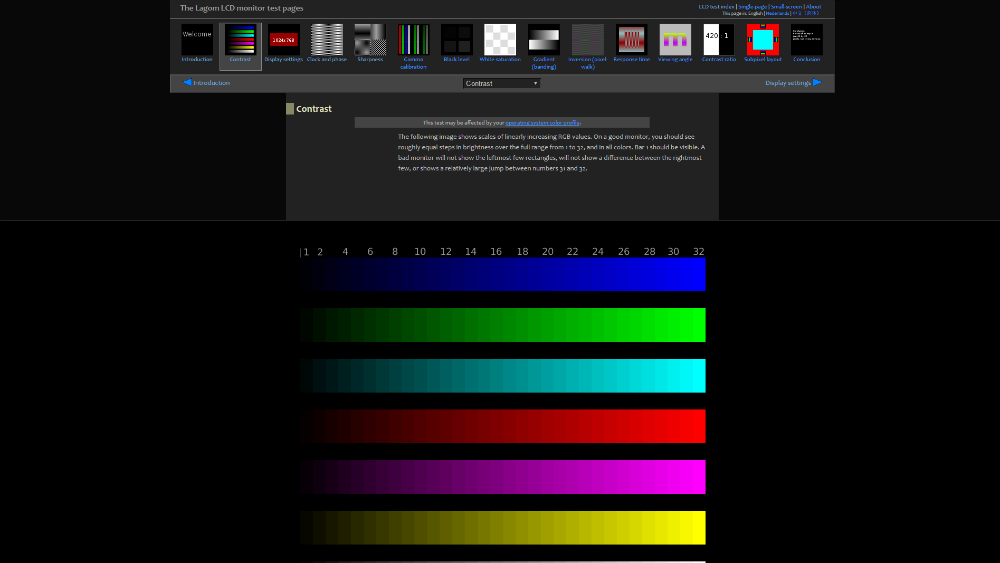Go to next page Display settings link
The width and height of the screenshot is (1000, 563).
tap(792, 83)
